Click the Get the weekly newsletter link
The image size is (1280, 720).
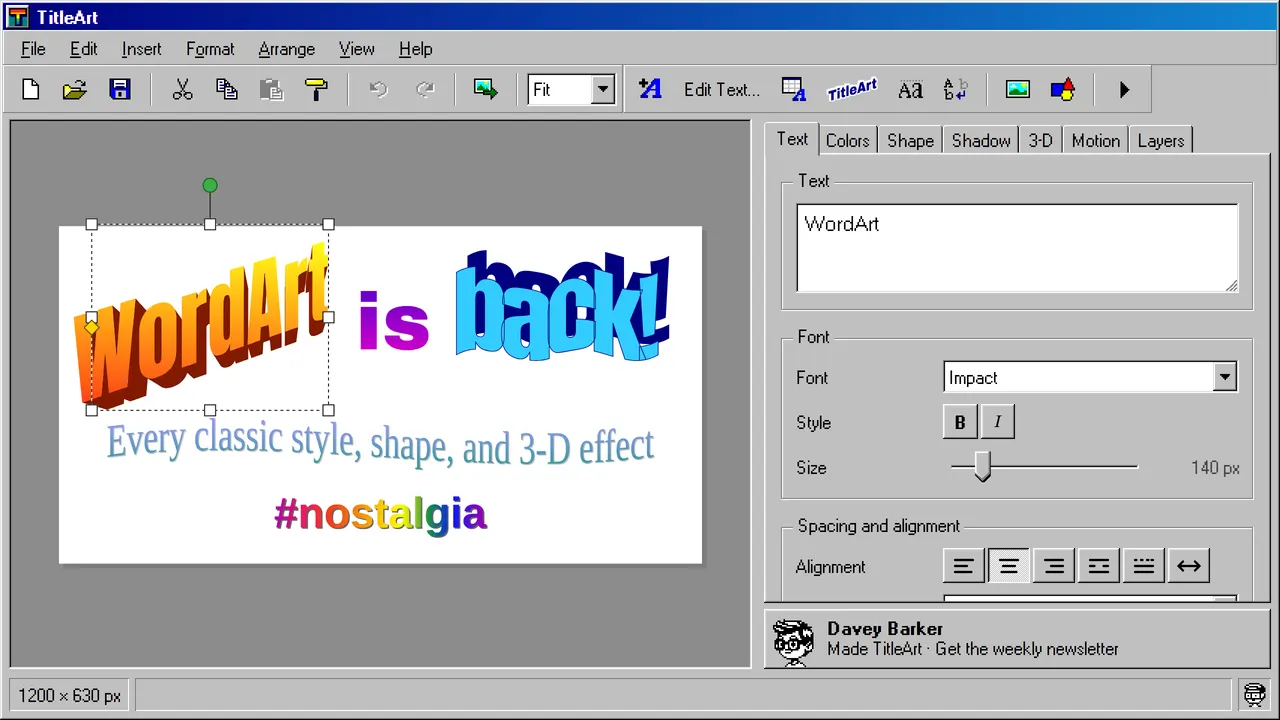coord(1027,649)
